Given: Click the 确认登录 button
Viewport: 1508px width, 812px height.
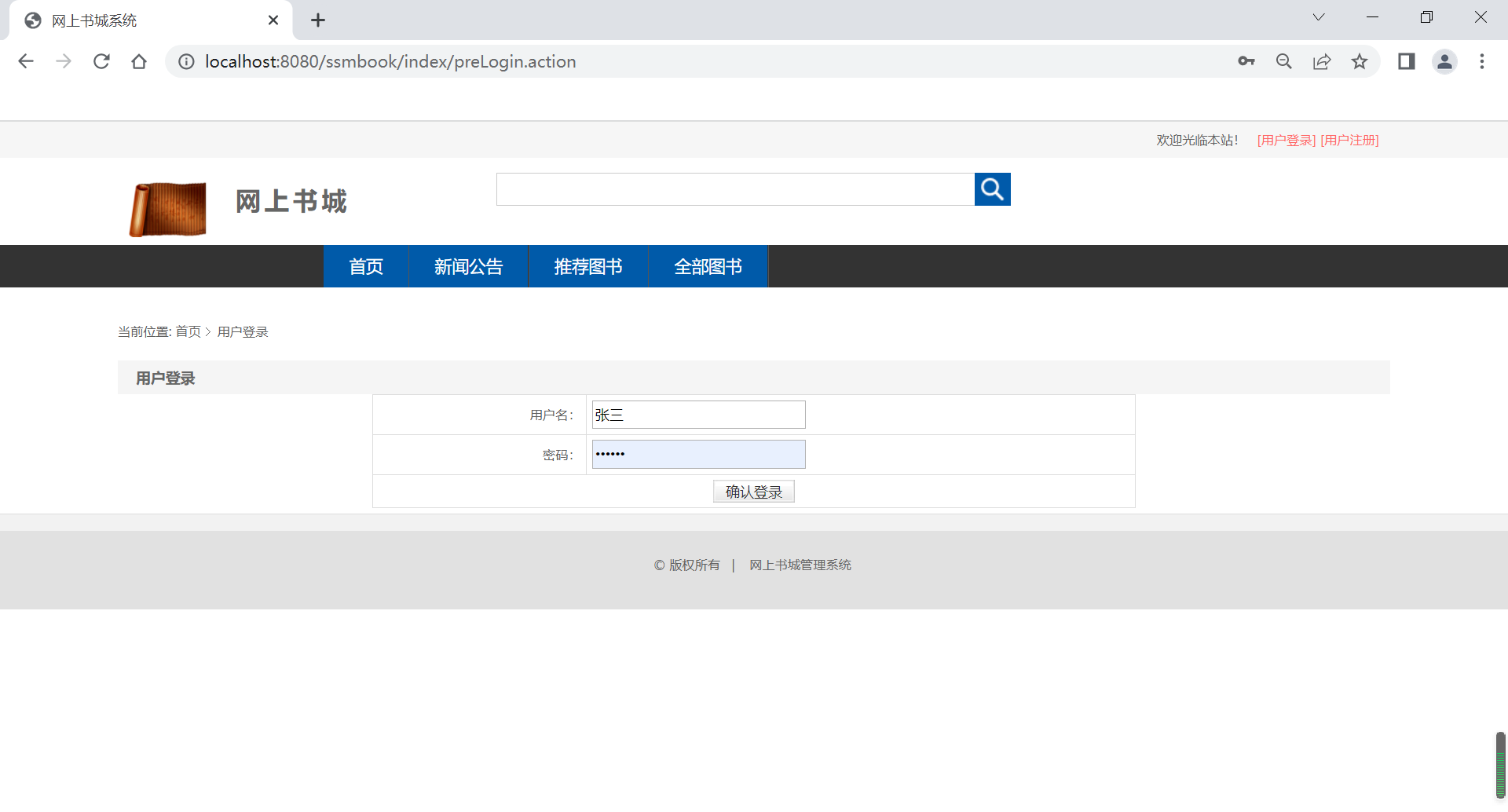Looking at the screenshot, I should pos(754,492).
